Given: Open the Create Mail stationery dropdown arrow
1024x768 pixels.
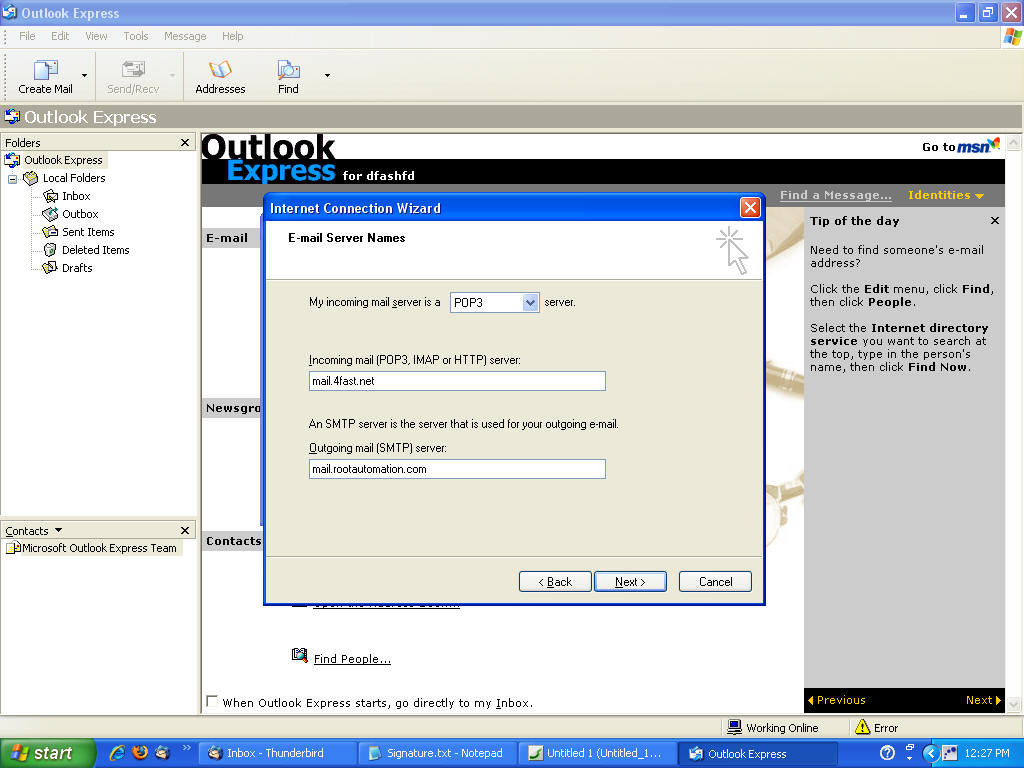Looking at the screenshot, I should (x=84, y=76).
